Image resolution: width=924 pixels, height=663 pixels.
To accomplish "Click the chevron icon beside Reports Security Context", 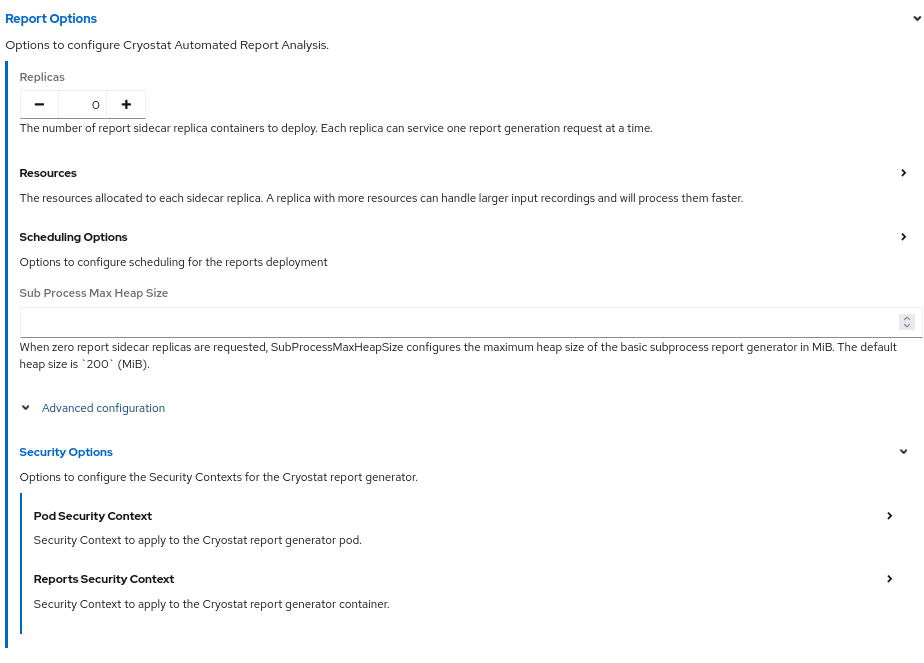I will (x=889, y=578).
